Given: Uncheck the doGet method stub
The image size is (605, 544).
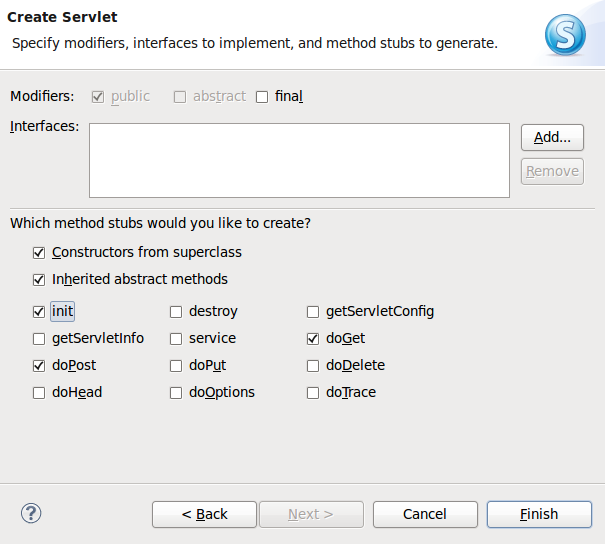Looking at the screenshot, I should pyautogui.click(x=313, y=339).
